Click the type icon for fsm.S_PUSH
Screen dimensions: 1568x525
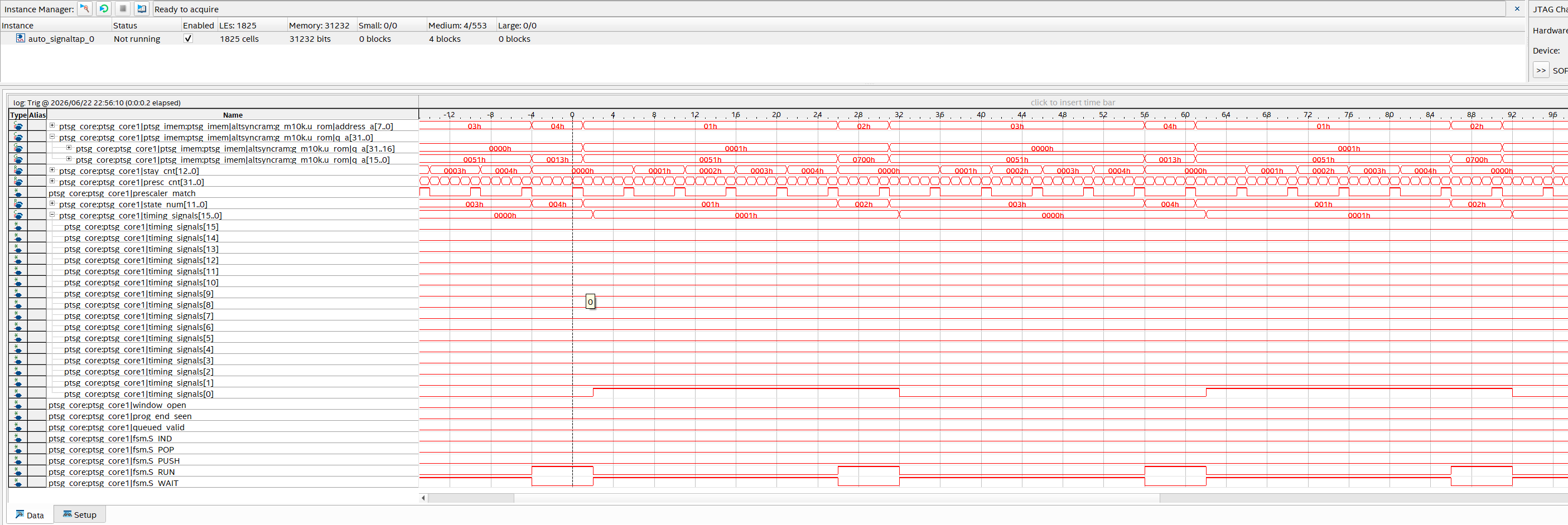click(18, 460)
